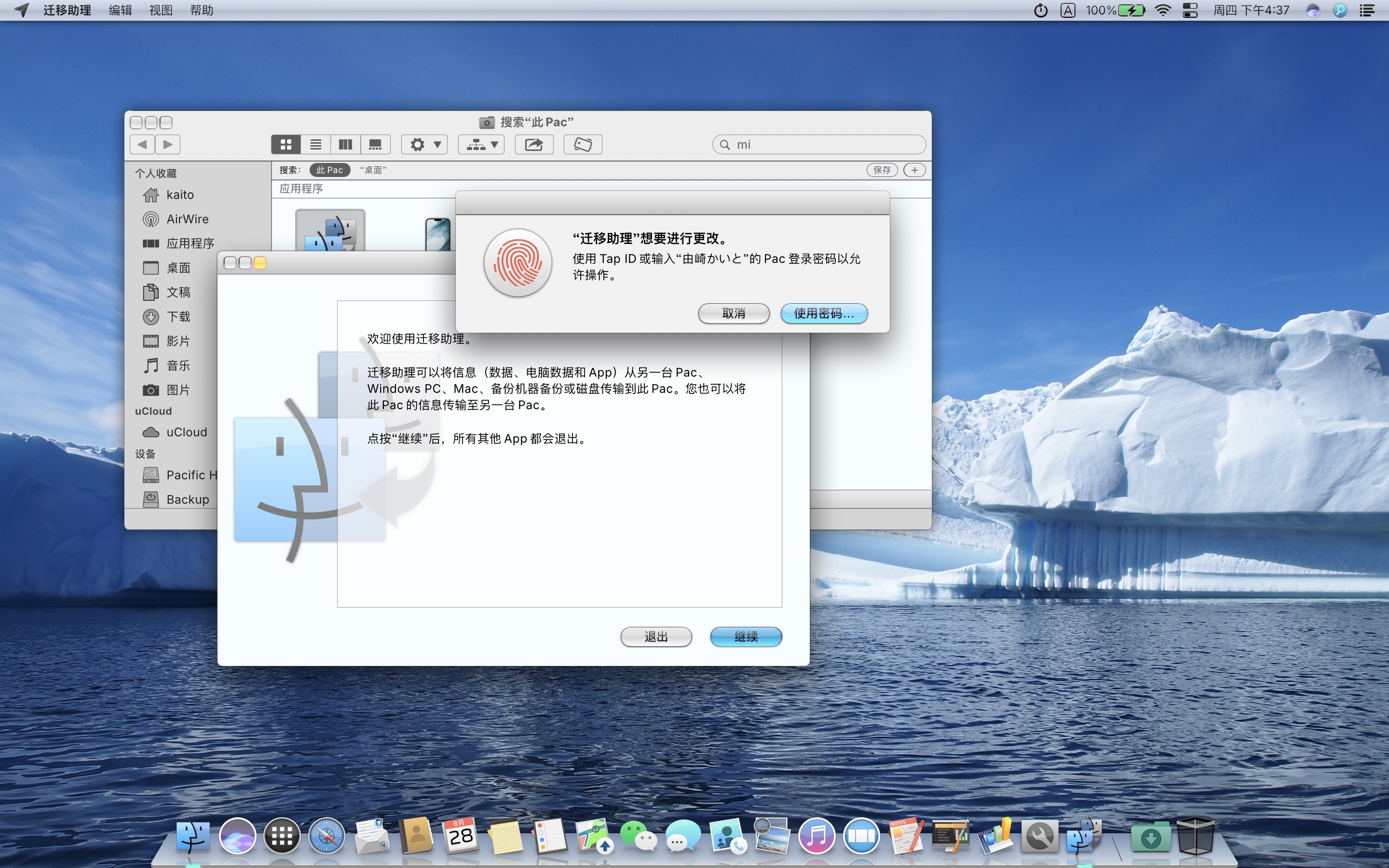Image resolution: width=1389 pixels, height=868 pixels.
Task: Open Control Center in menu bar
Action: (1190, 10)
